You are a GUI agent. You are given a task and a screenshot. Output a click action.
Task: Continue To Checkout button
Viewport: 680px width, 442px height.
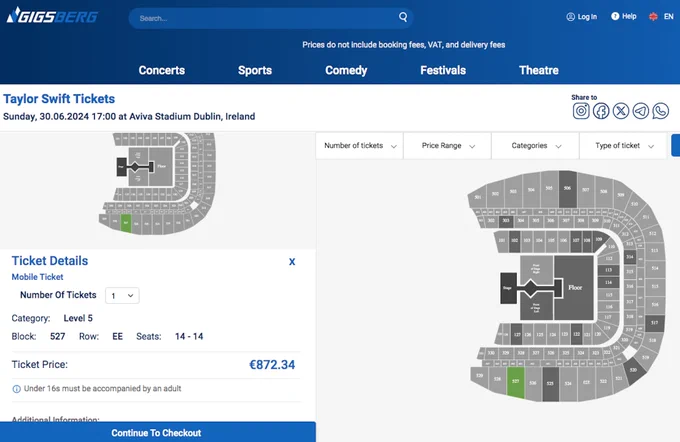[x=158, y=432]
